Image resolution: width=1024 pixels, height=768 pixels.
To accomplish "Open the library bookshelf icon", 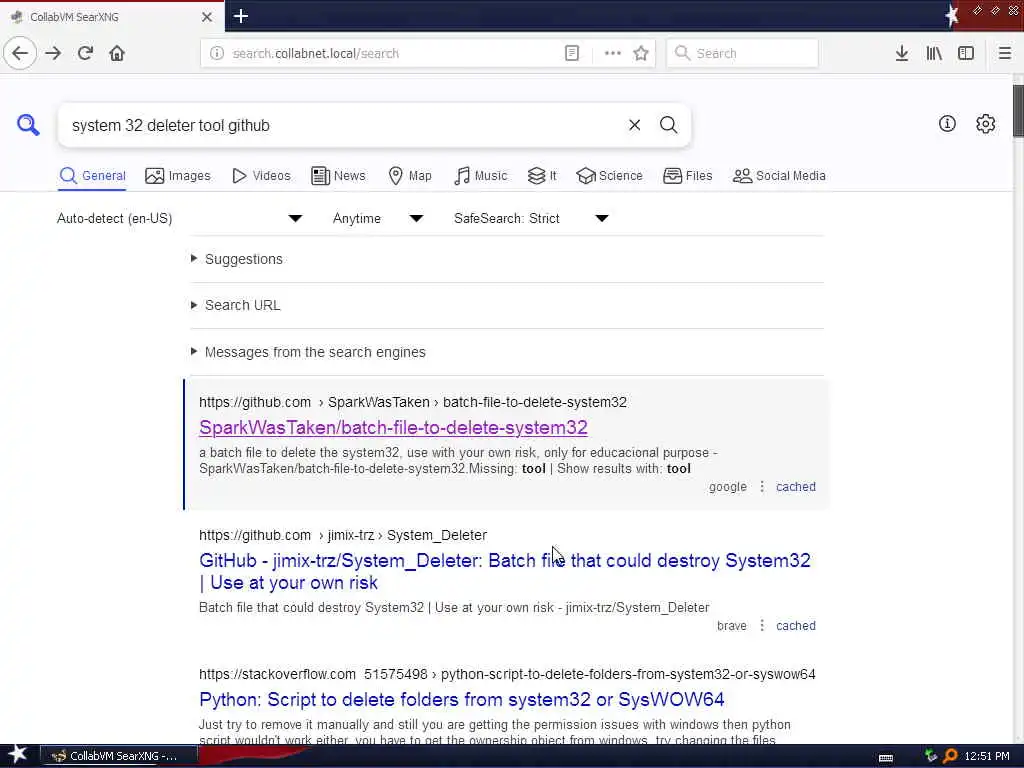I will pyautogui.click(x=934, y=53).
